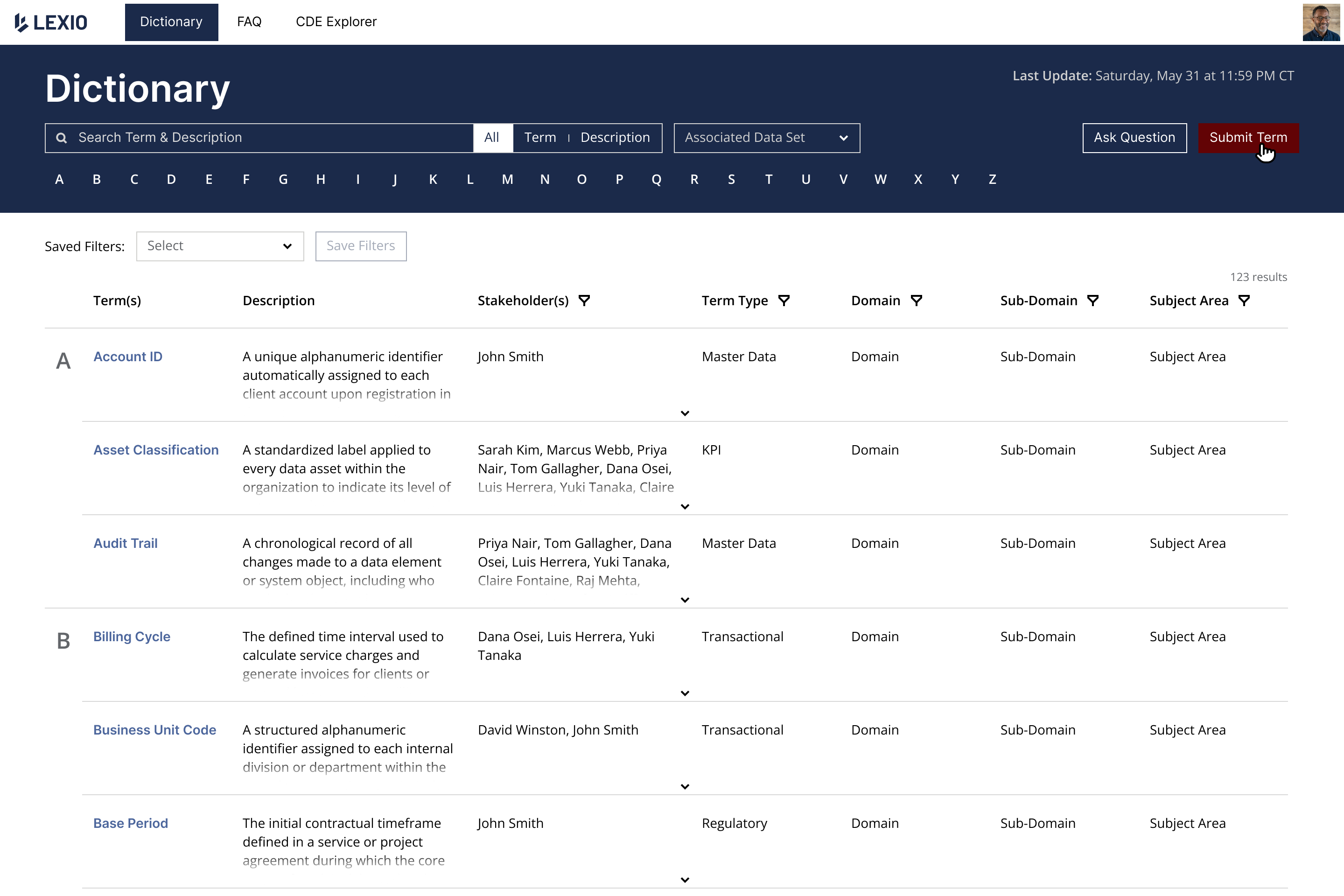Click the LEXIO logo
1344x896 pixels.
[51, 22]
